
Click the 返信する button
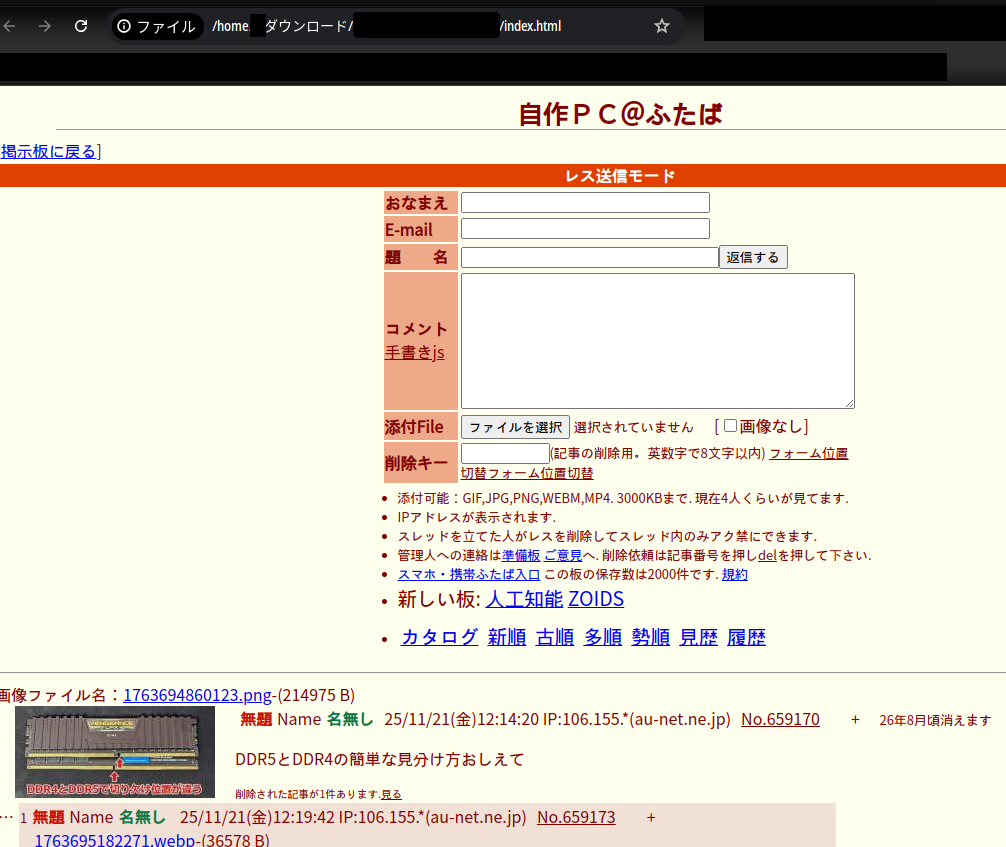pos(752,257)
